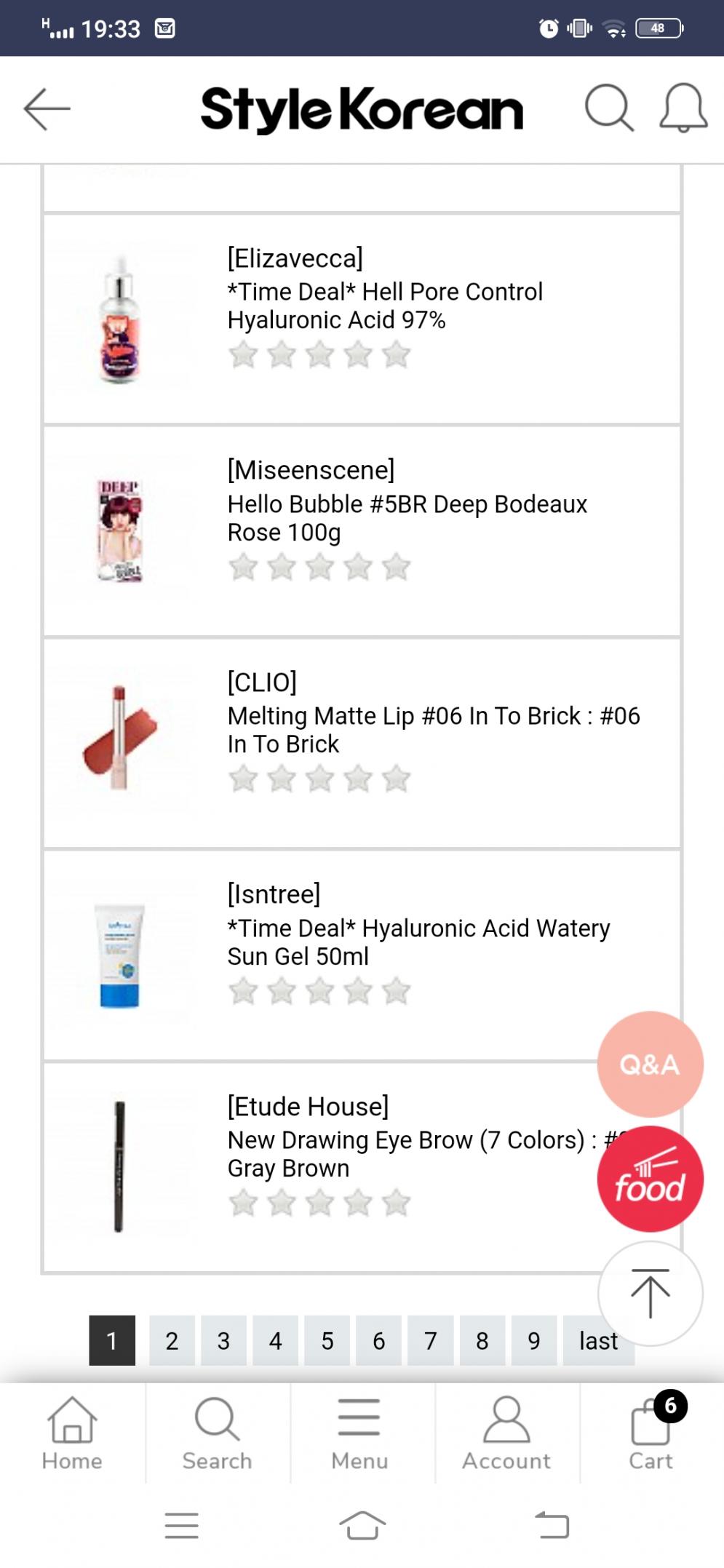Open the red food floating button
Screen dimensions: 724x1568
click(650, 1179)
